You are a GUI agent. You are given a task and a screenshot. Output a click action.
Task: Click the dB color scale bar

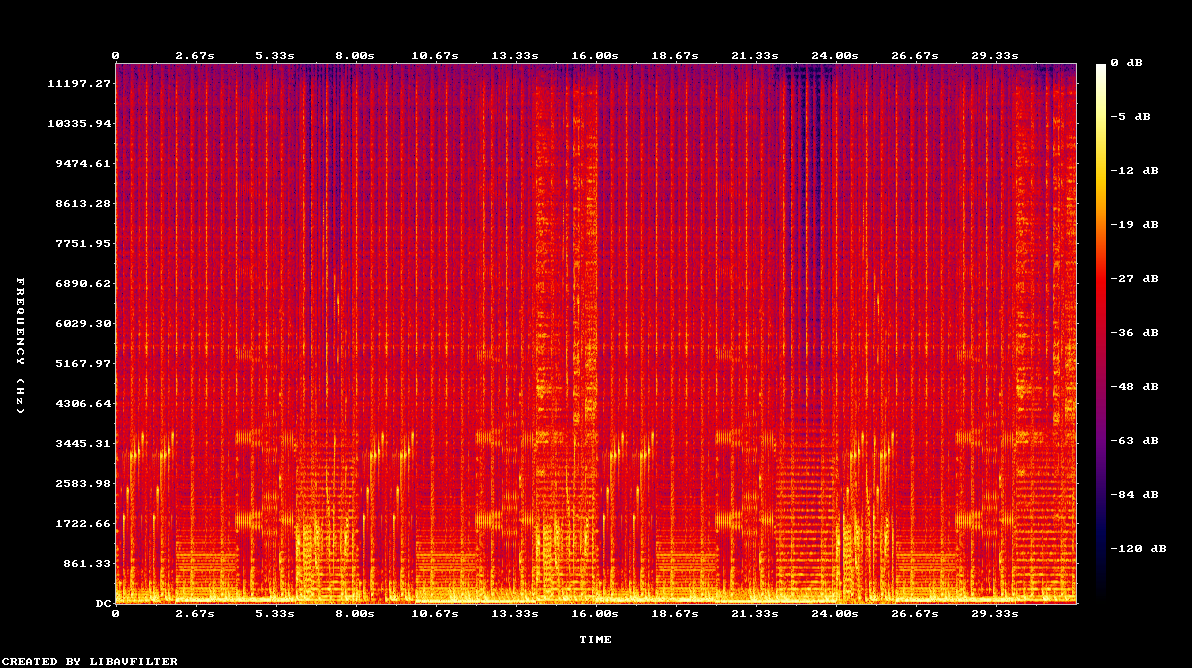1101,333
